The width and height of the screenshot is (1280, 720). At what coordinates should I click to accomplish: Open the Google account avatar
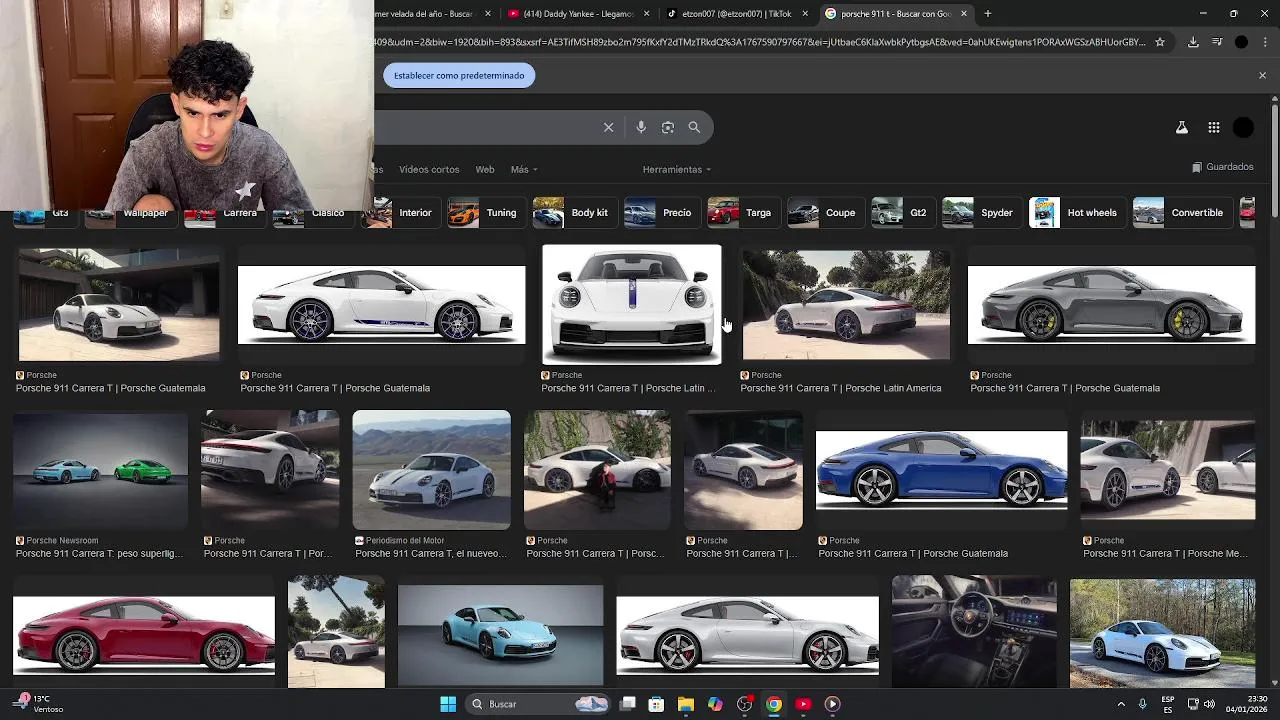tap(1243, 127)
